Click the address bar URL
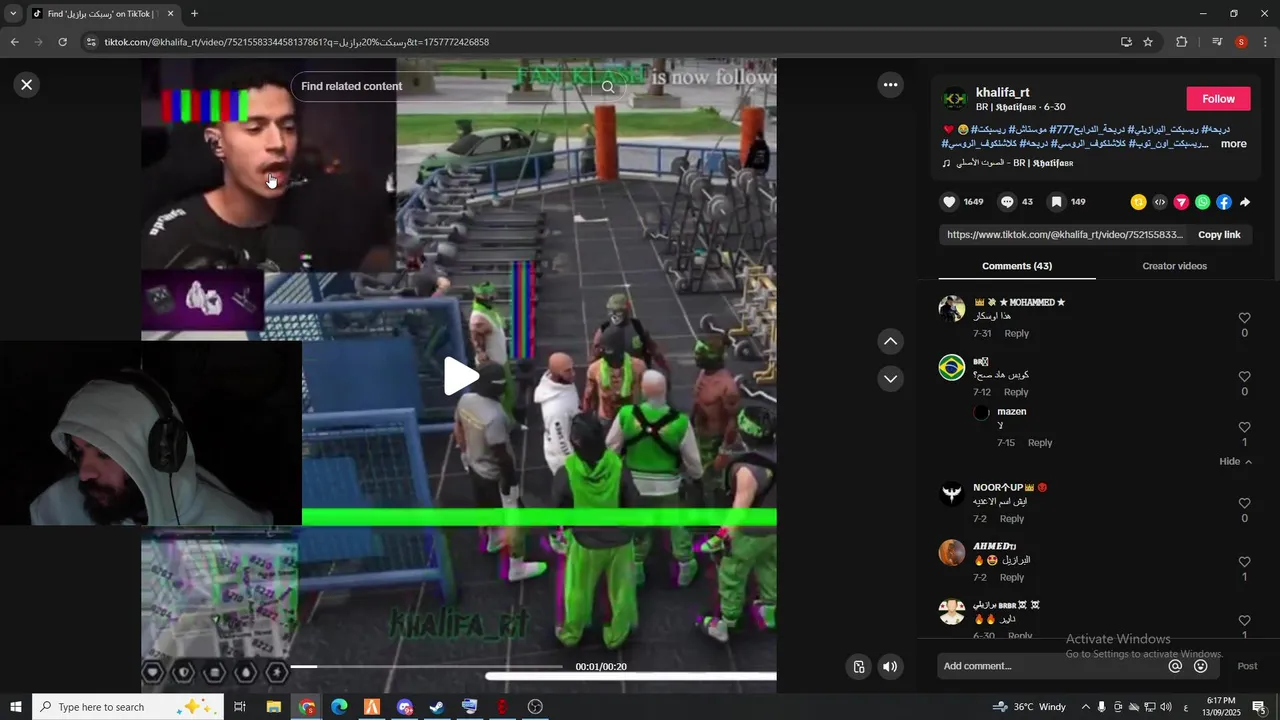The width and height of the screenshot is (1280, 720). pyautogui.click(x=297, y=42)
